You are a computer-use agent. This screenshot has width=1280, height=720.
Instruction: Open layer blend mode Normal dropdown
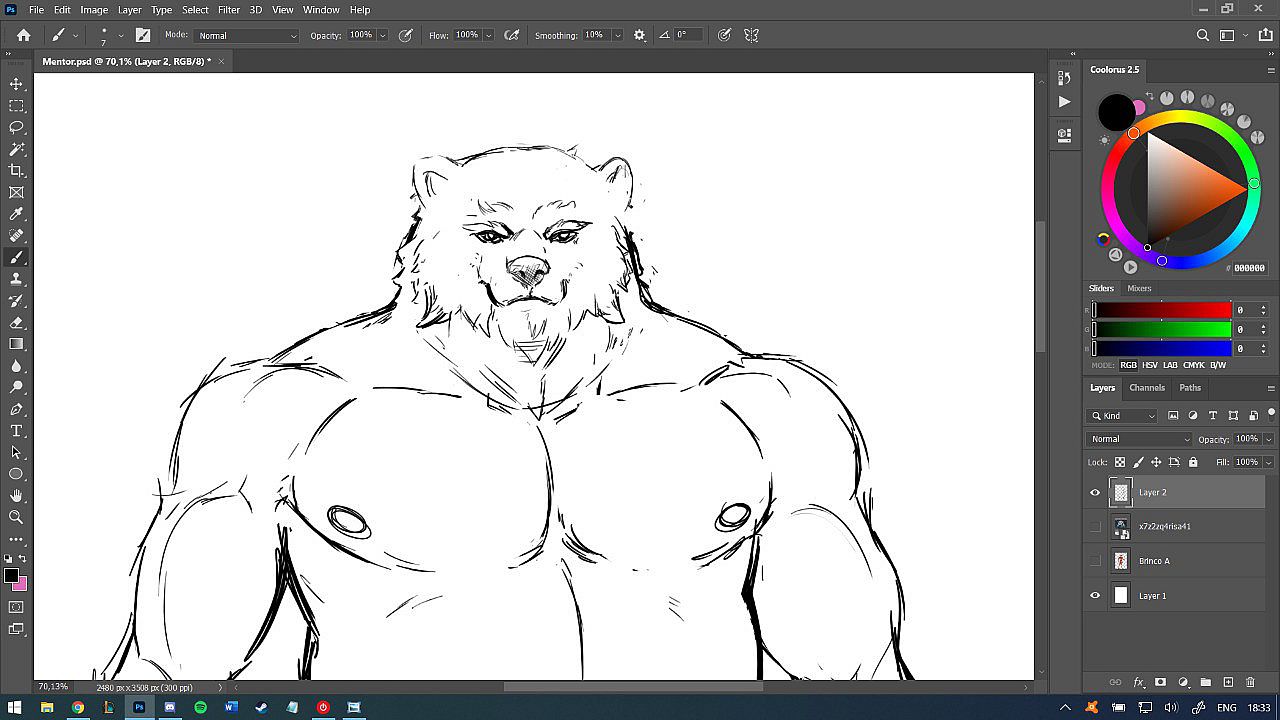(1139, 439)
